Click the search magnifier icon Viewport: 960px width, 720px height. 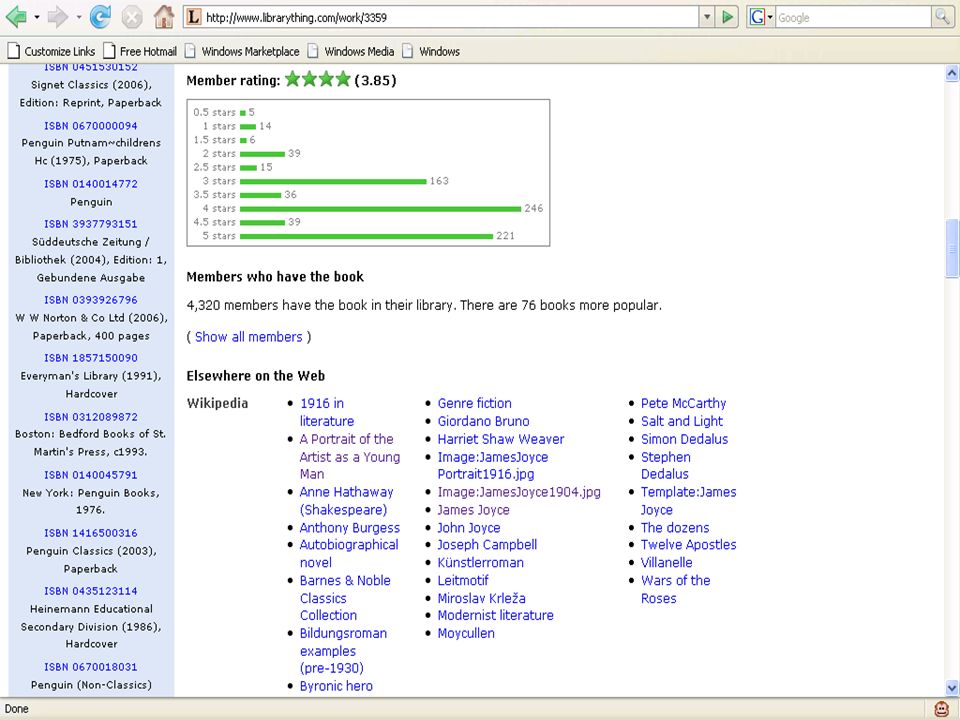(942, 17)
